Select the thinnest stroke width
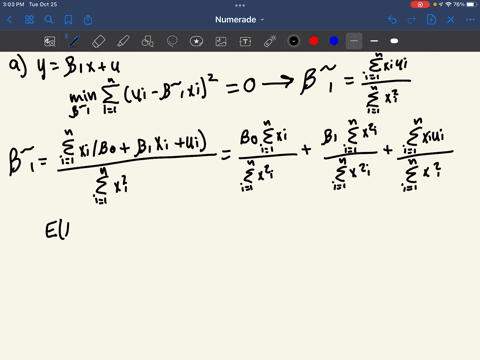Image resolution: width=480 pixels, height=360 pixels. click(x=354, y=41)
